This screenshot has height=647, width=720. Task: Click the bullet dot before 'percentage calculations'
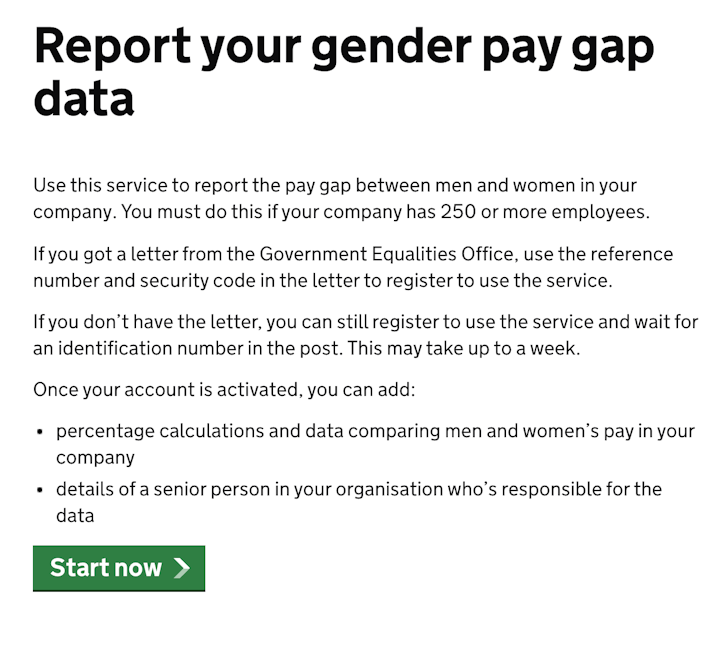40,432
